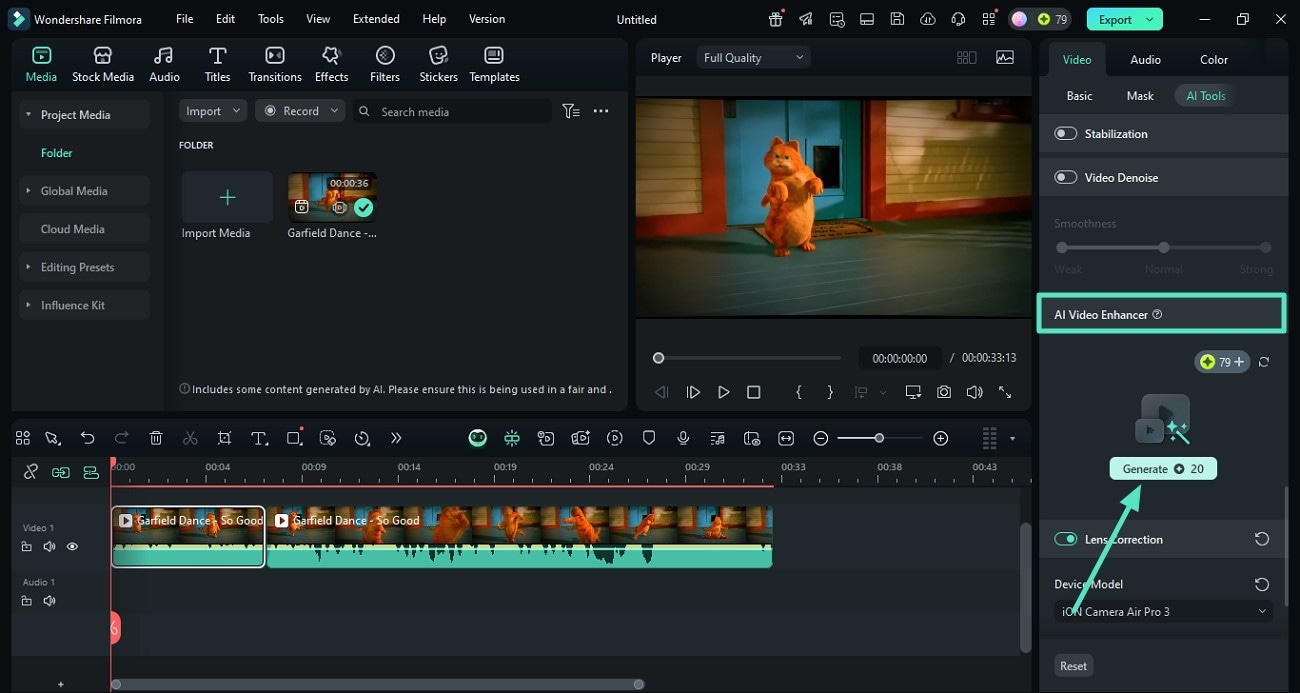Open the Transitions library

[275, 65]
